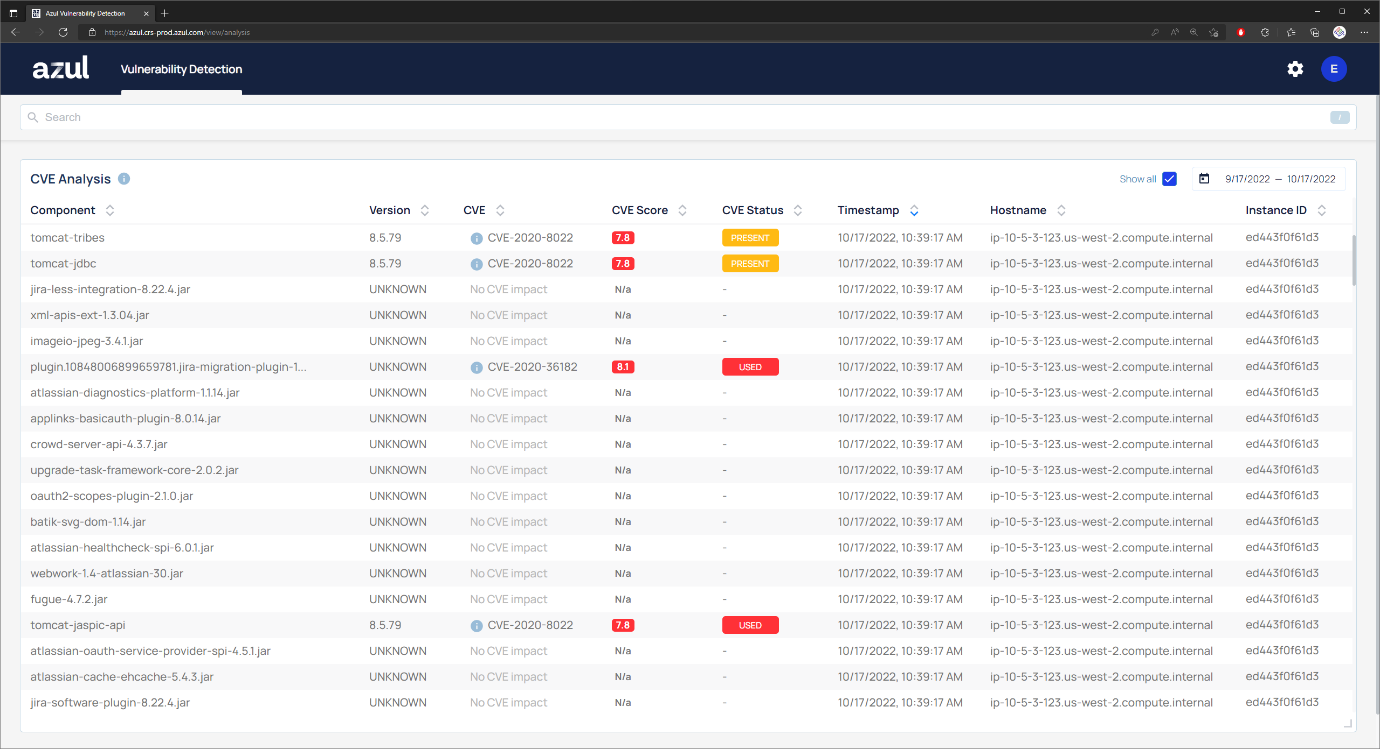
Task: Sort by CVE Status column
Action: click(x=797, y=210)
